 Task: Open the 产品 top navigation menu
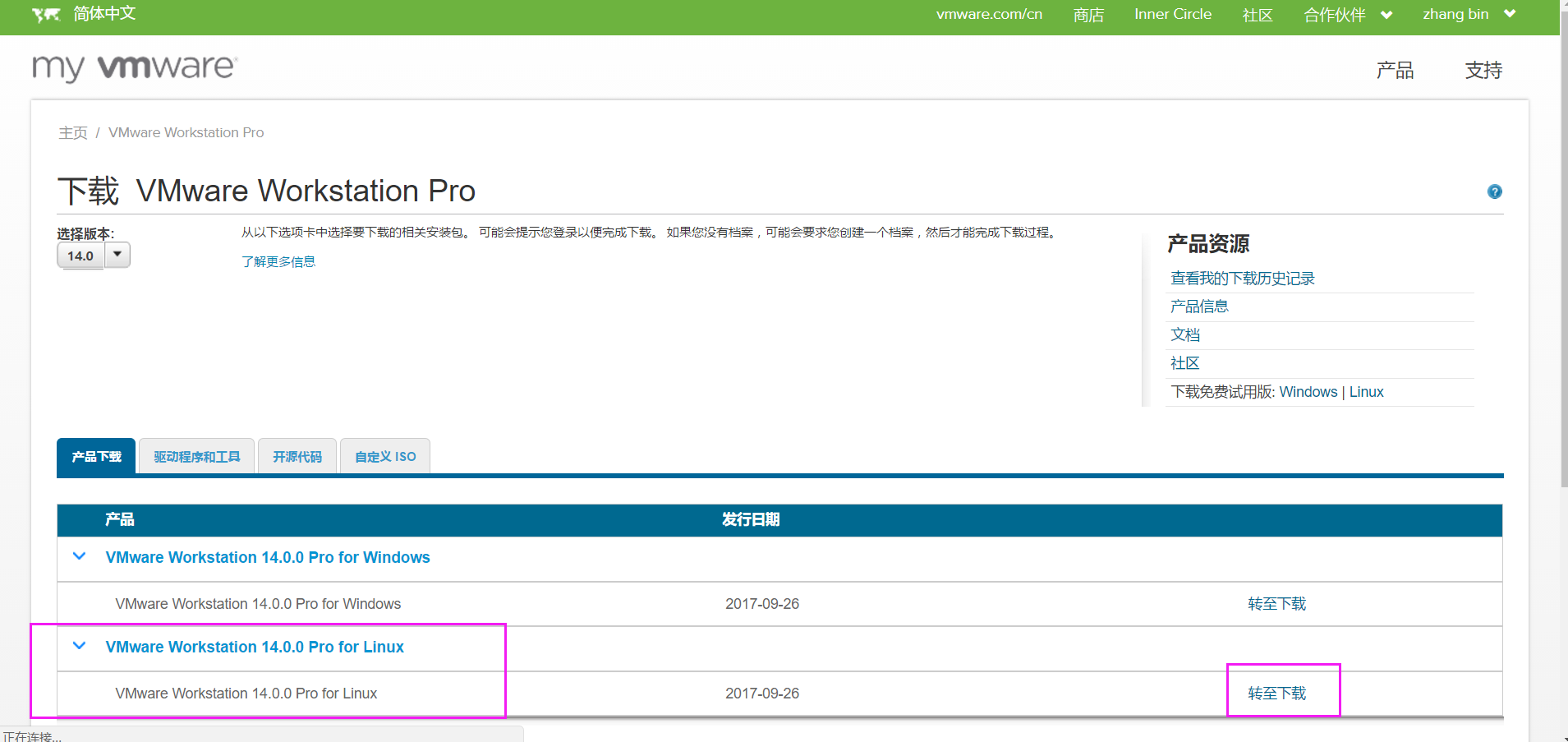pos(1395,71)
